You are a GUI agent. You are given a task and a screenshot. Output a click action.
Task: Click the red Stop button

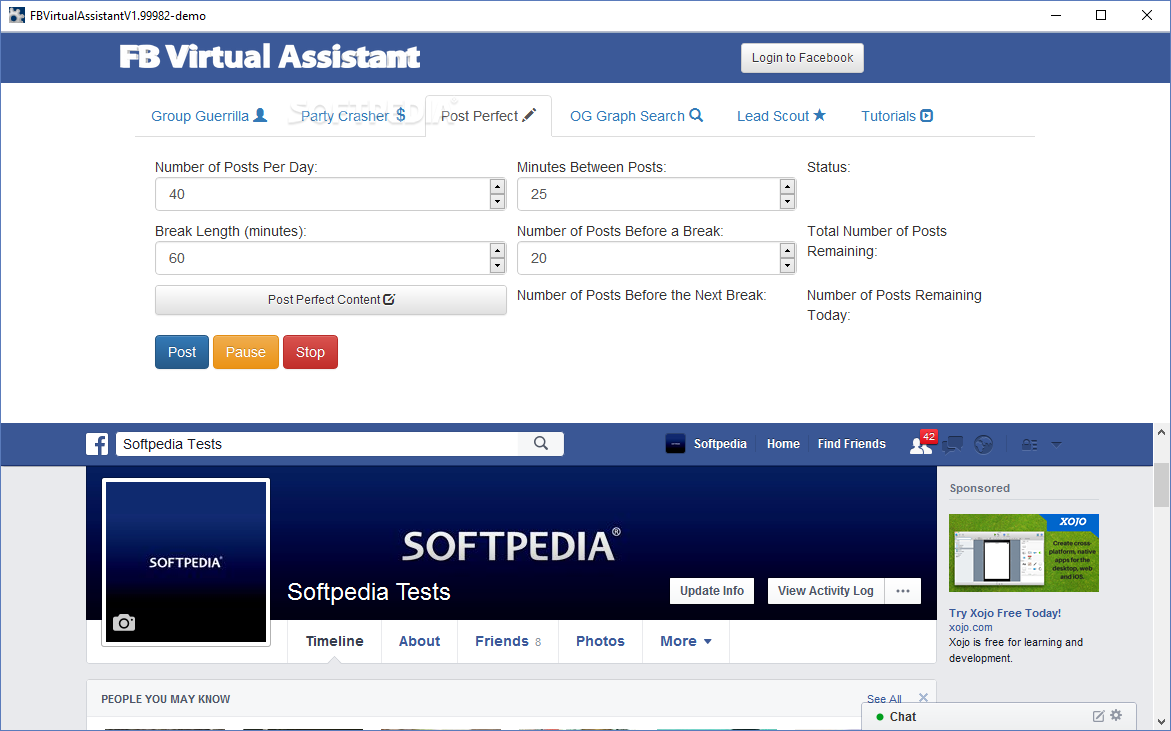pos(310,352)
